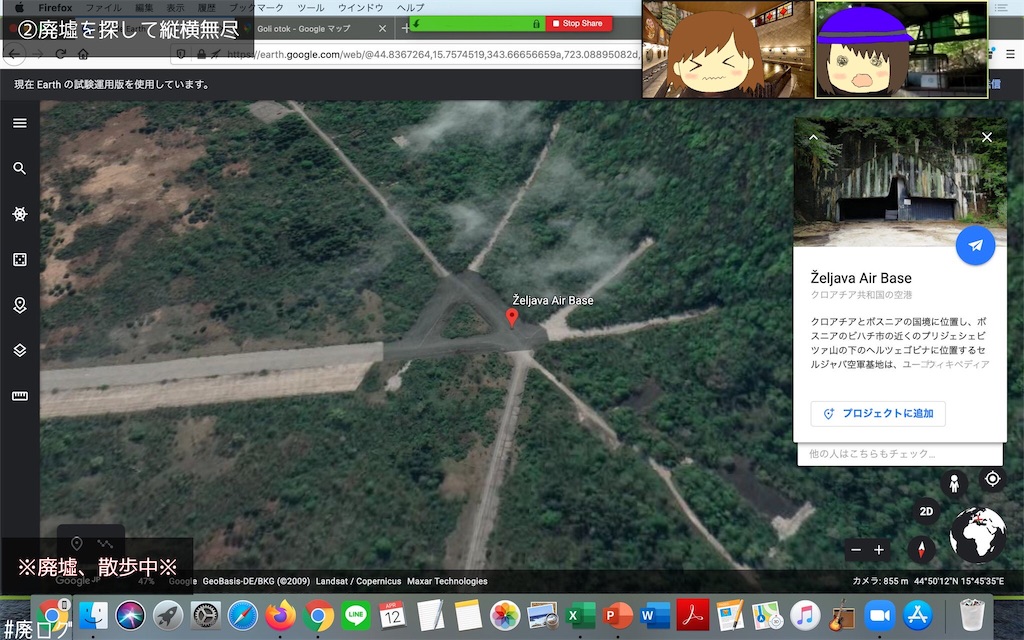Switch to Goli otok Google Maps tab
This screenshot has width=1024, height=640.
coord(304,29)
